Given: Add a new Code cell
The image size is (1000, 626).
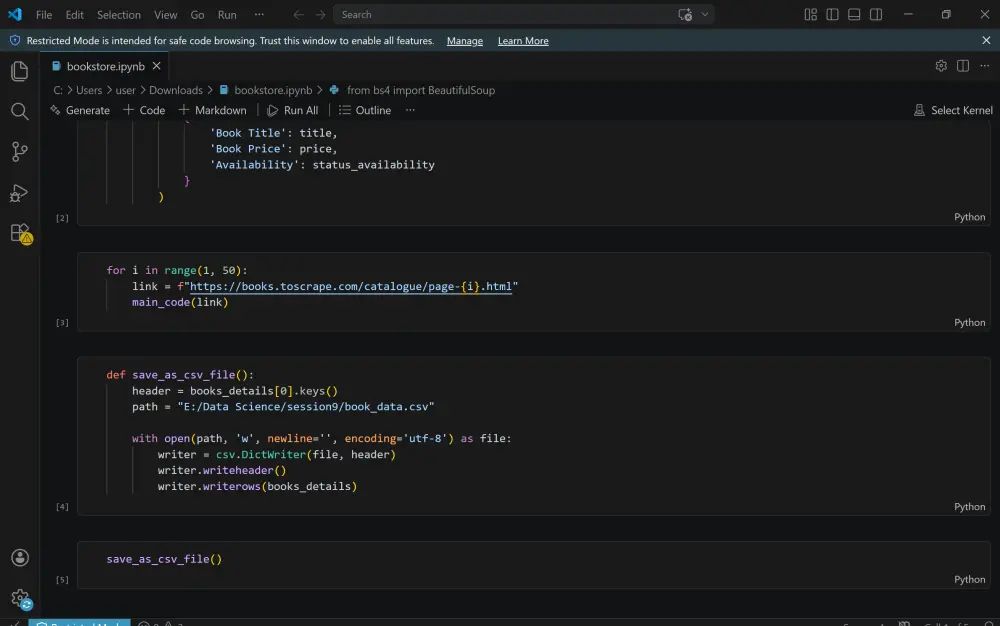Looking at the screenshot, I should [144, 110].
